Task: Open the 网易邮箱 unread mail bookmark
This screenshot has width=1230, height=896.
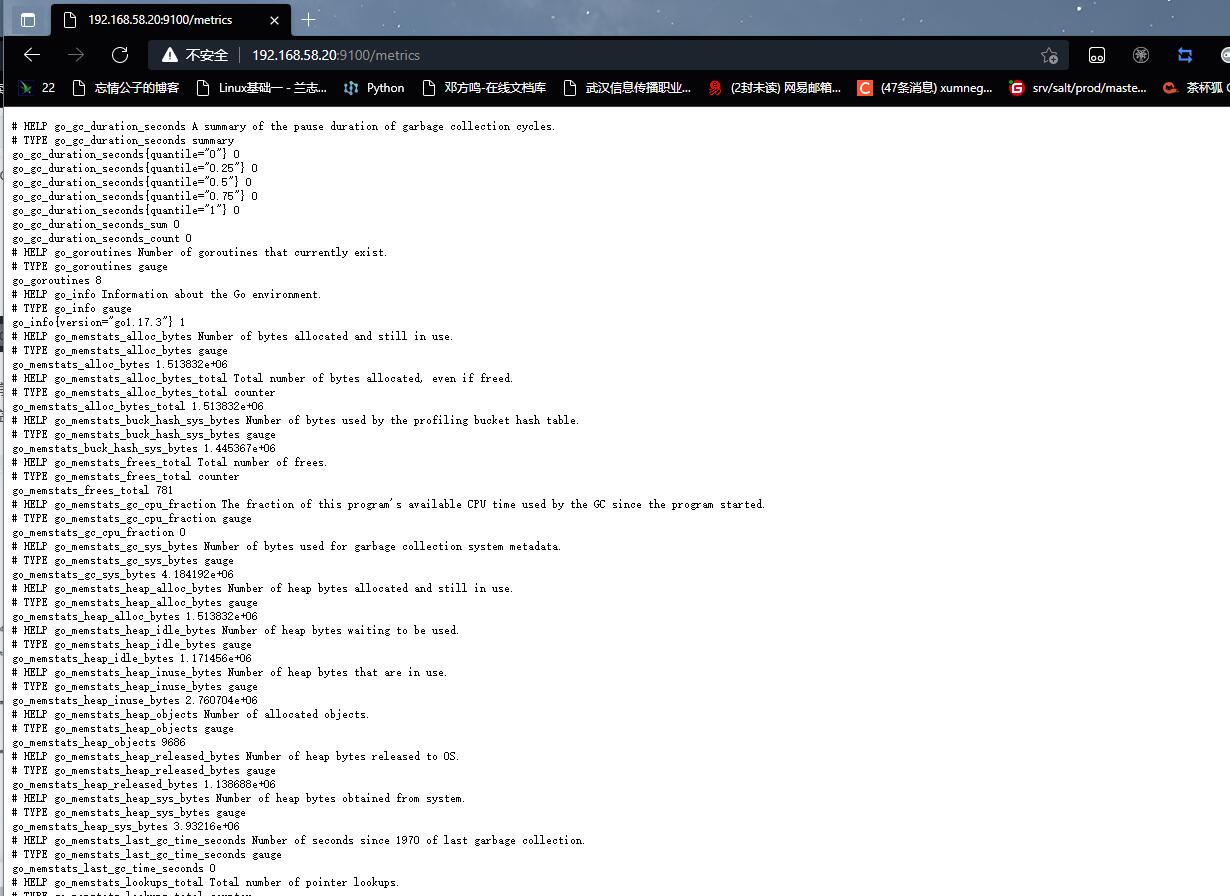Action: (774, 88)
